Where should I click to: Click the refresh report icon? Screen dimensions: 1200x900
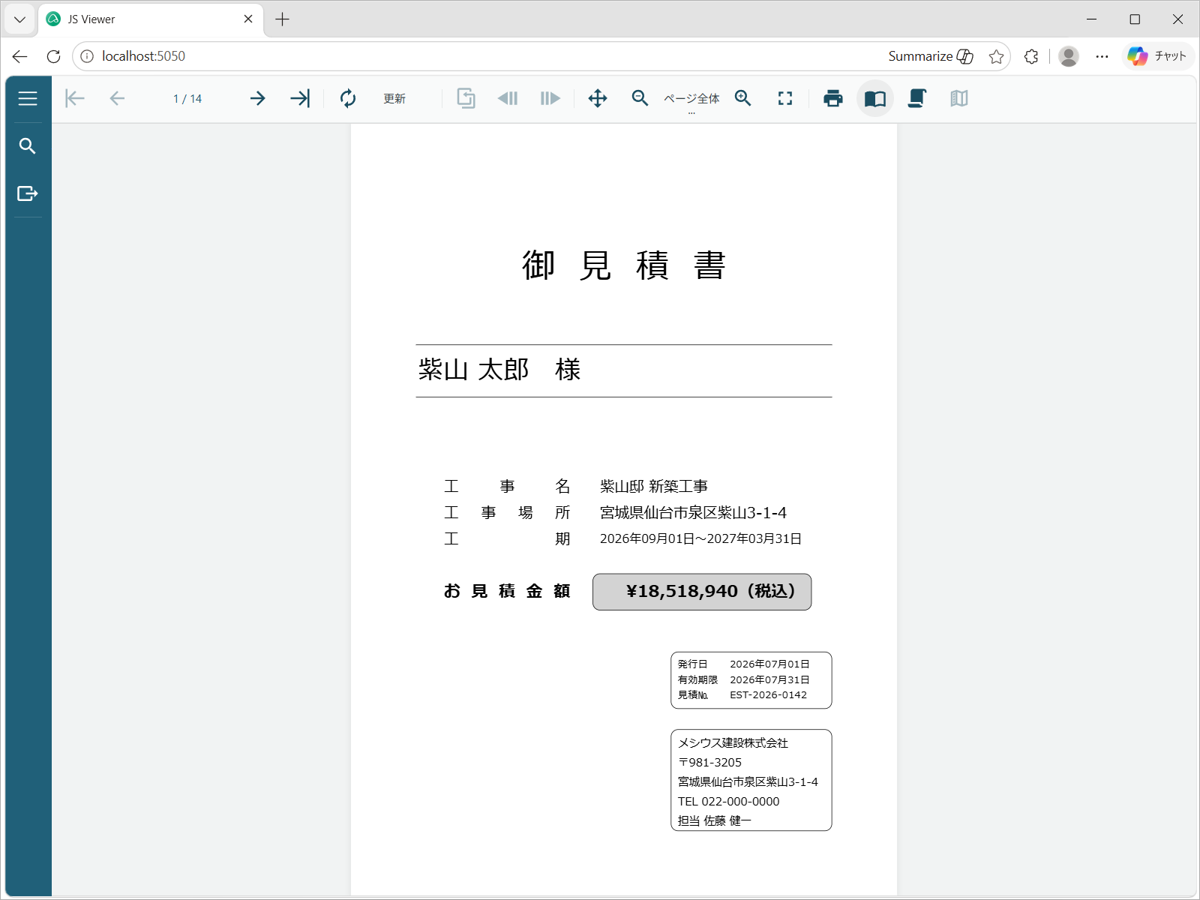348,98
